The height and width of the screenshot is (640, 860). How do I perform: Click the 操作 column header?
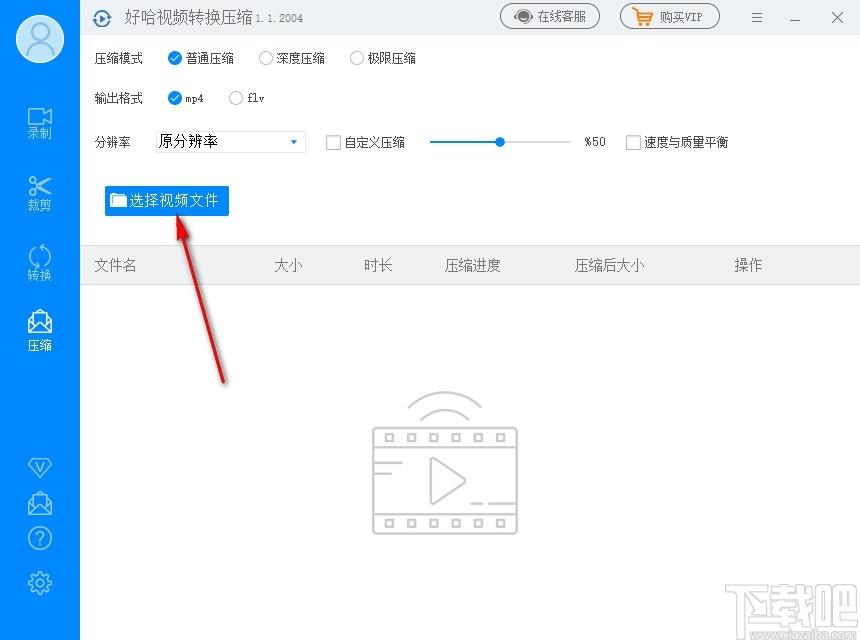[748, 265]
